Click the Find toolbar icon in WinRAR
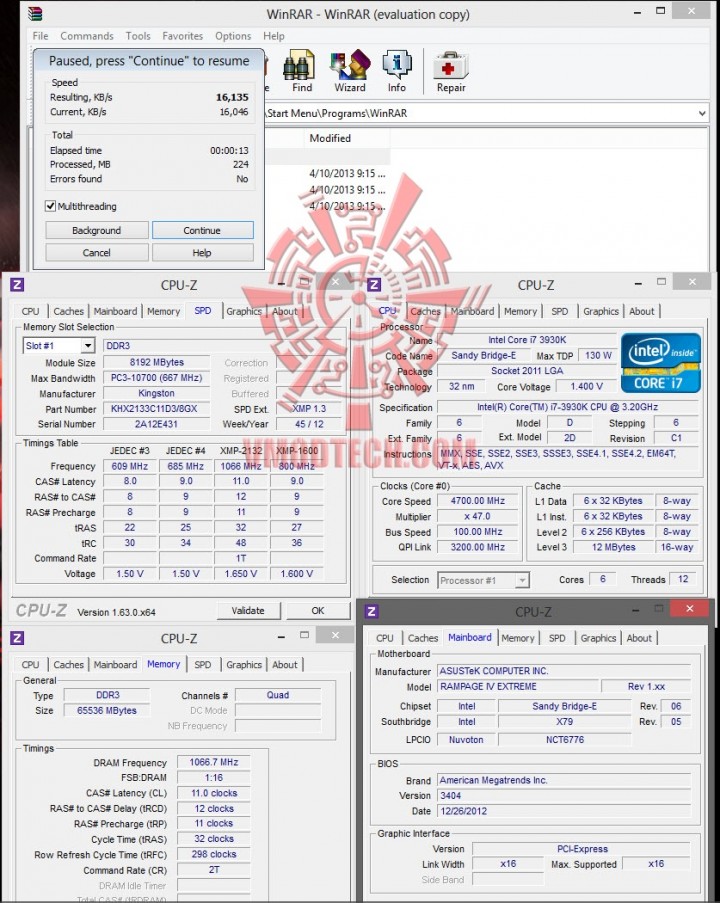720x903 pixels. (301, 71)
